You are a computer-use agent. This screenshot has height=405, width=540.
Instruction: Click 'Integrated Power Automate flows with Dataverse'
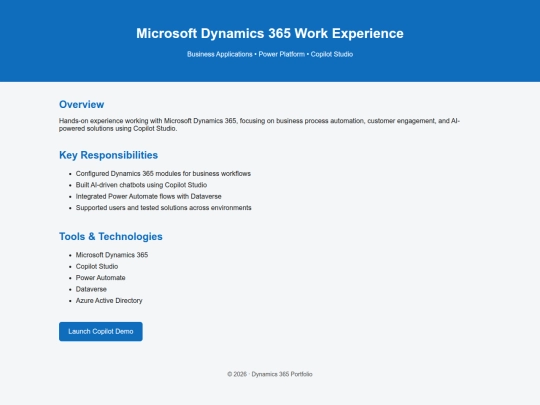click(x=148, y=196)
